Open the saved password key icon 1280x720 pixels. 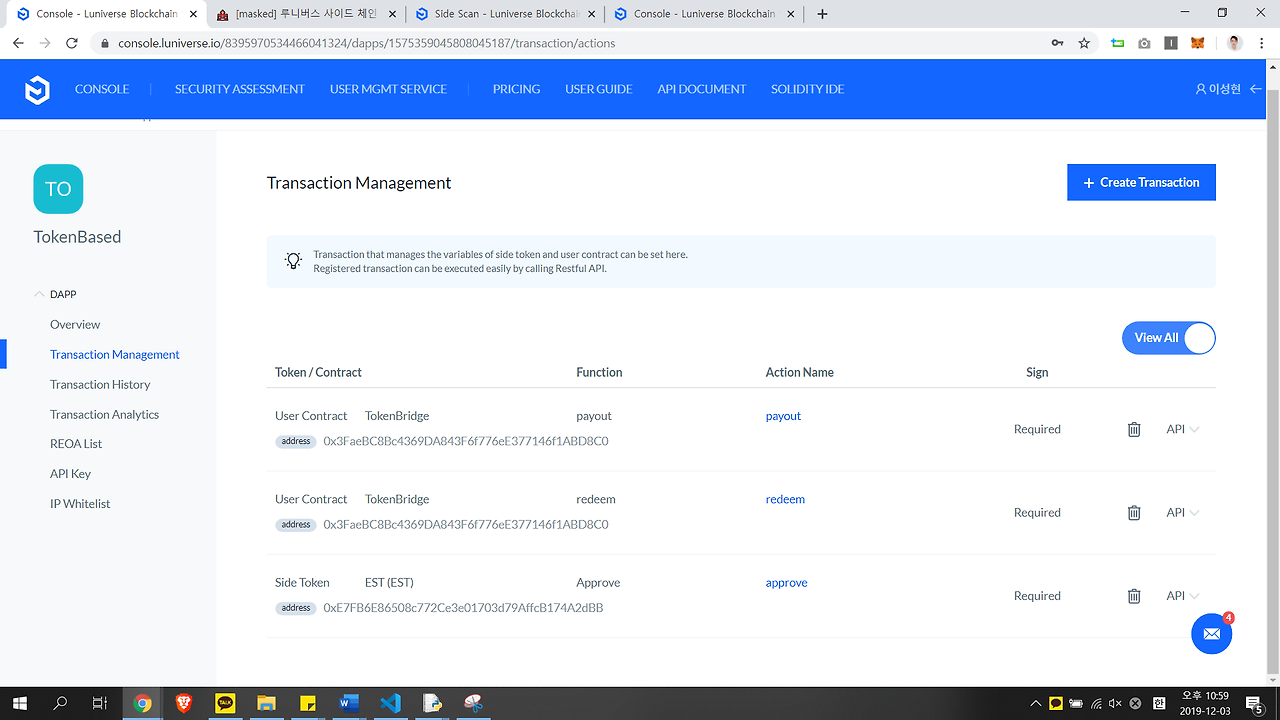coord(1057,43)
